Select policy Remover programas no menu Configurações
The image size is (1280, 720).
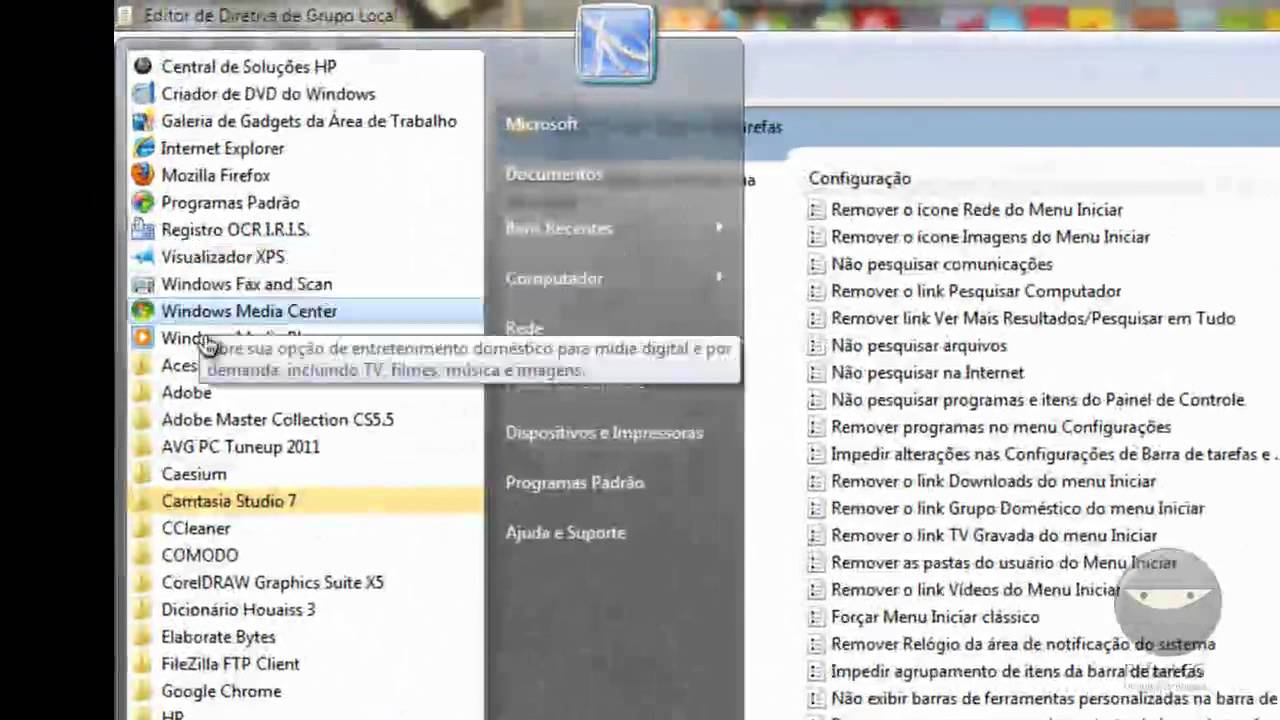tap(1001, 427)
